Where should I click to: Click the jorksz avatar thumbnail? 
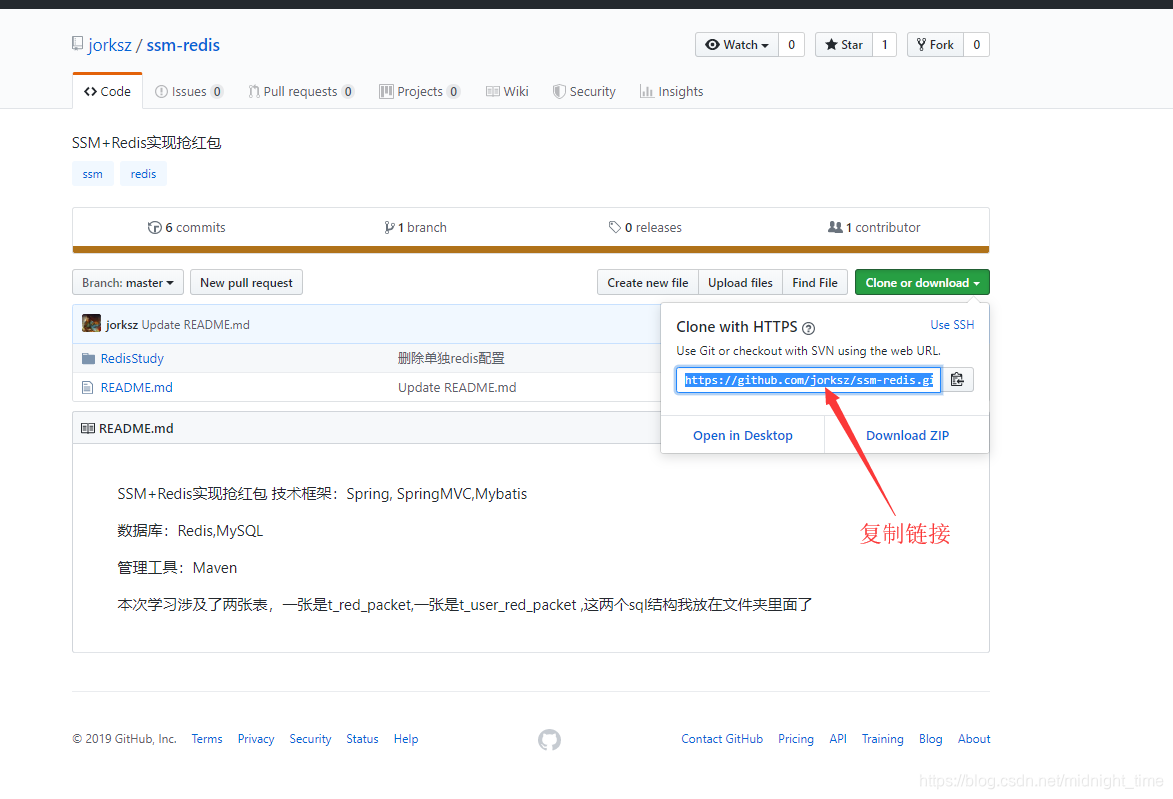pyautogui.click(x=91, y=324)
